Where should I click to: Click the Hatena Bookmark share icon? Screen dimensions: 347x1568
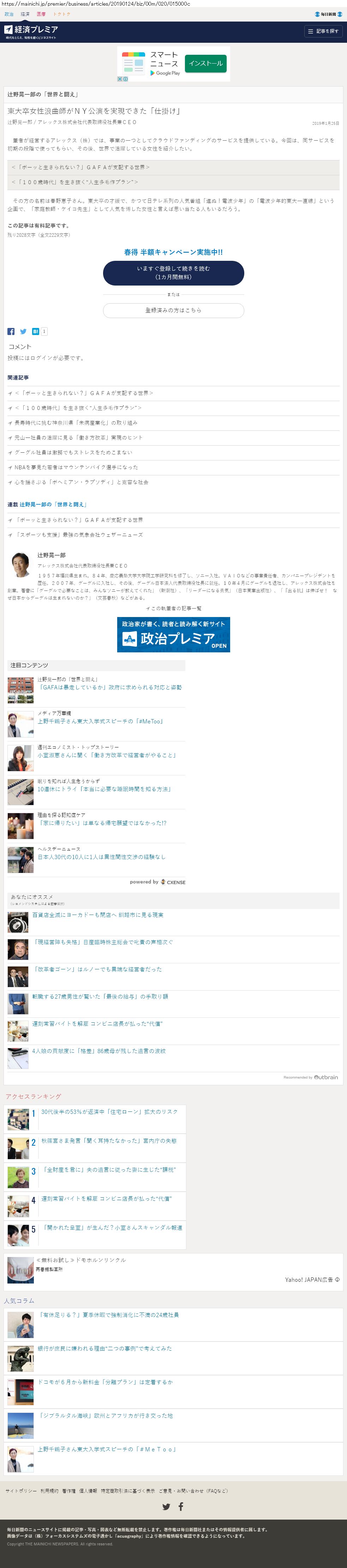(35, 331)
